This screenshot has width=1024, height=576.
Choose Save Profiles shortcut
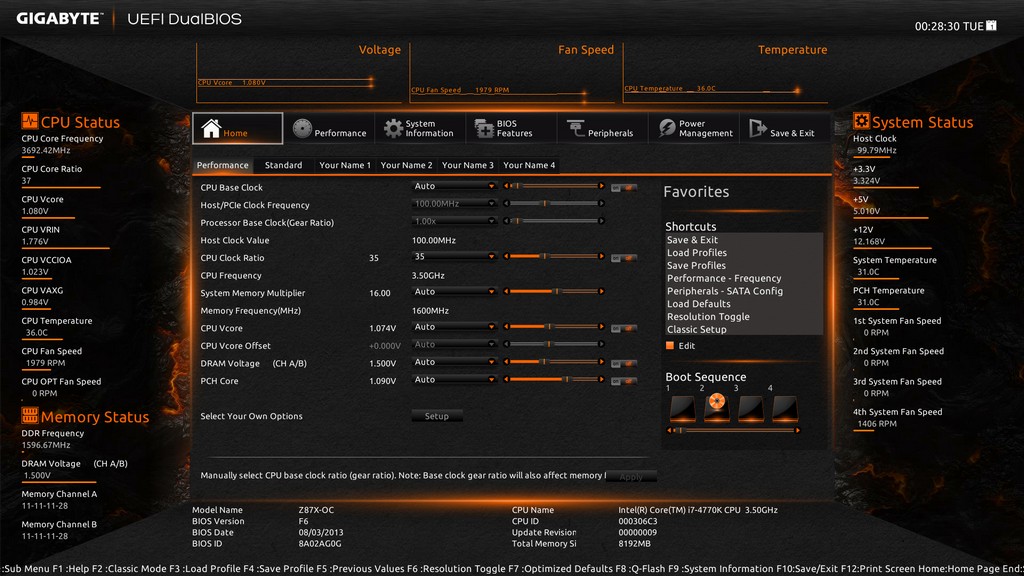coord(696,265)
